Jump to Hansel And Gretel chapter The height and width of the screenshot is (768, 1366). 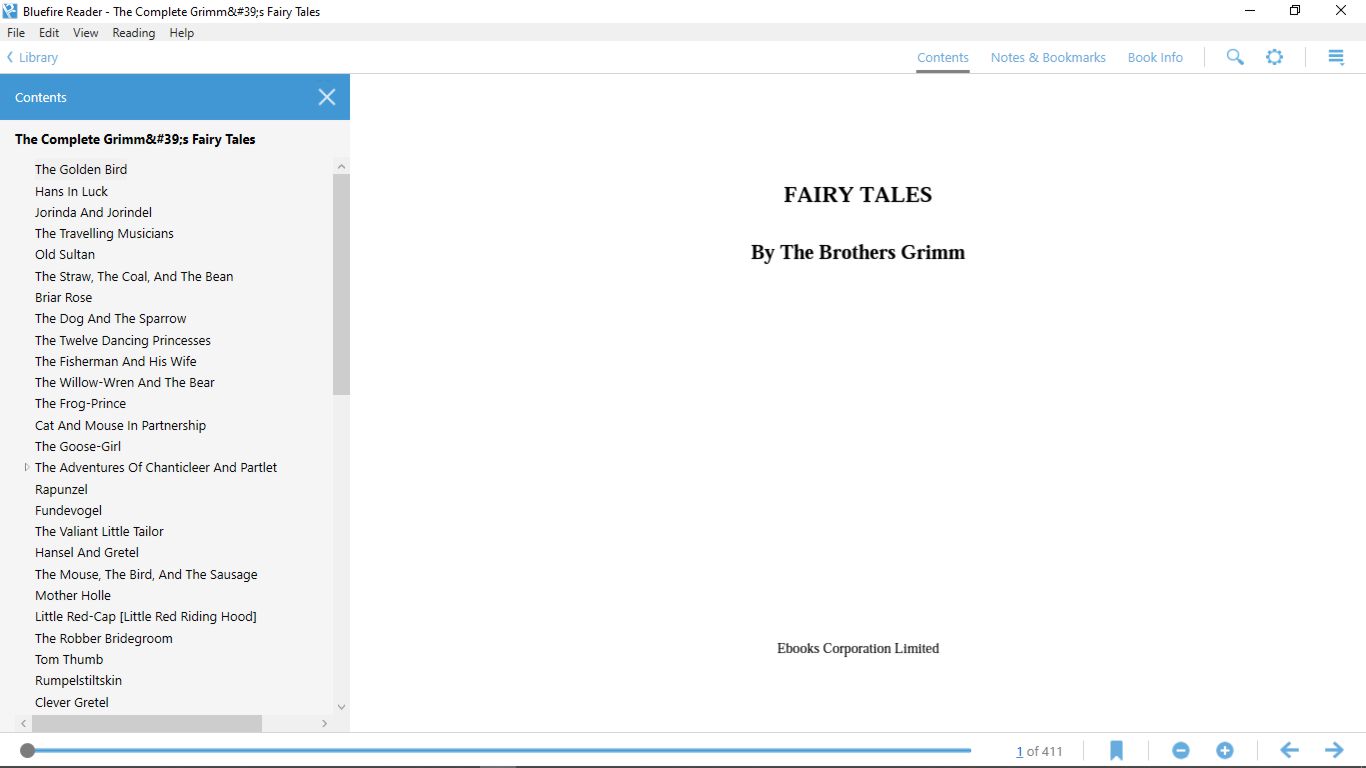coord(87,552)
